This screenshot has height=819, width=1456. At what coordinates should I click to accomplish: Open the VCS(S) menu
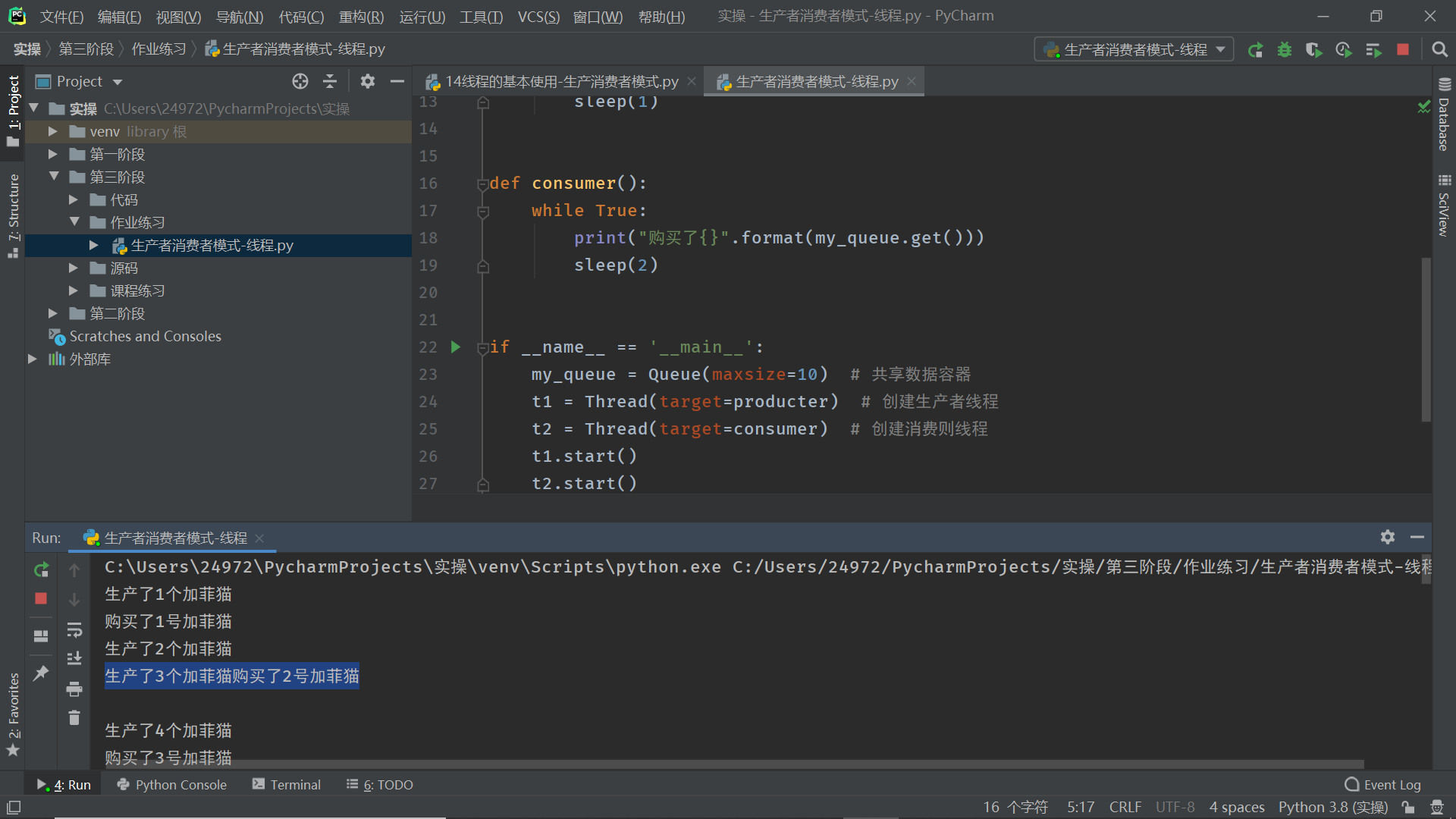(x=538, y=17)
